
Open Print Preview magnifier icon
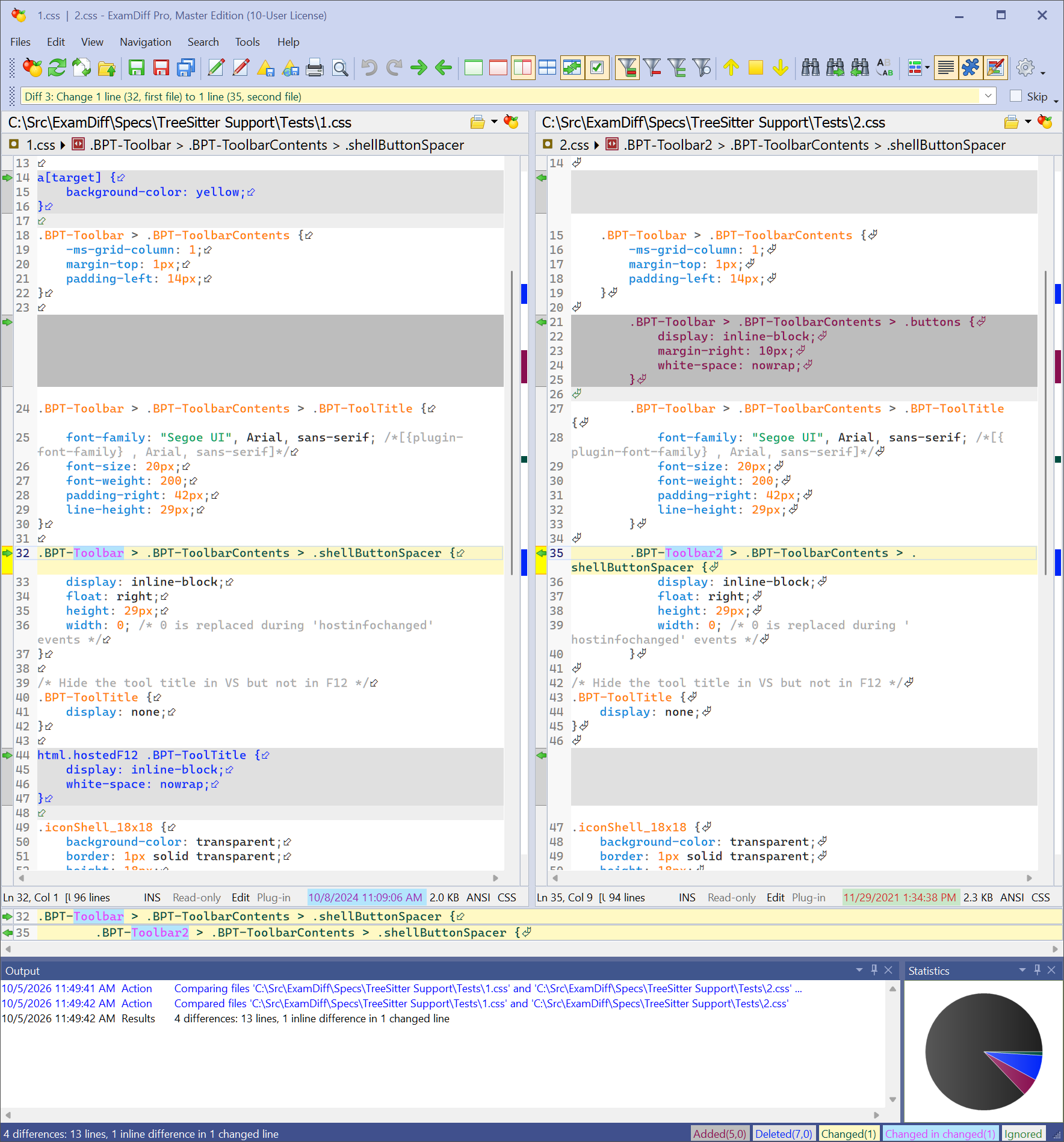[x=340, y=67]
